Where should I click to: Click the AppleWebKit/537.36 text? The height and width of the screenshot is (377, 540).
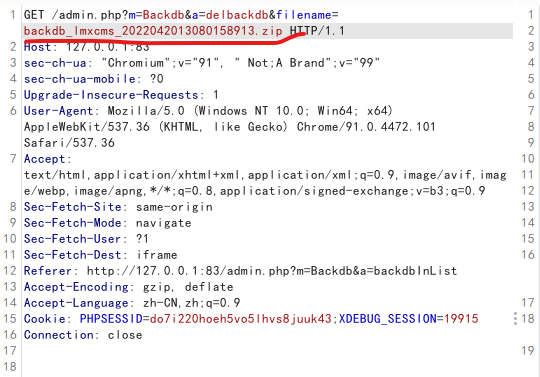(x=87, y=127)
